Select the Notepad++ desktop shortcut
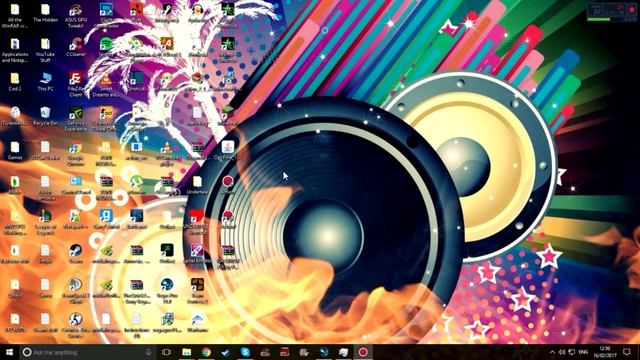The height and width of the screenshot is (360, 640). pyautogui.click(x=76, y=219)
